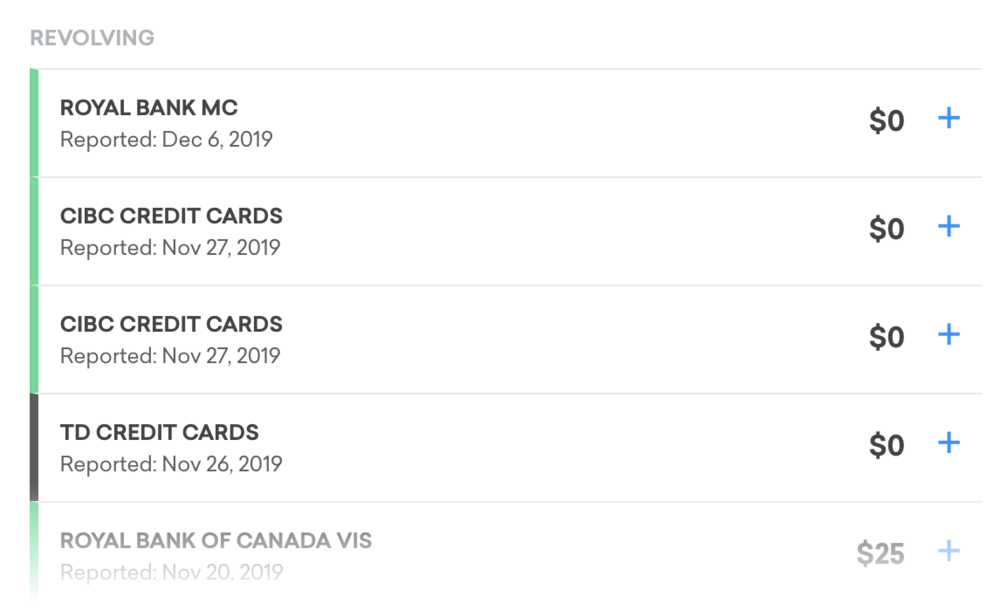Expand ROYAL BANK OF CANADA VIS plus icon
The height and width of the screenshot is (611, 1000).
[948, 551]
